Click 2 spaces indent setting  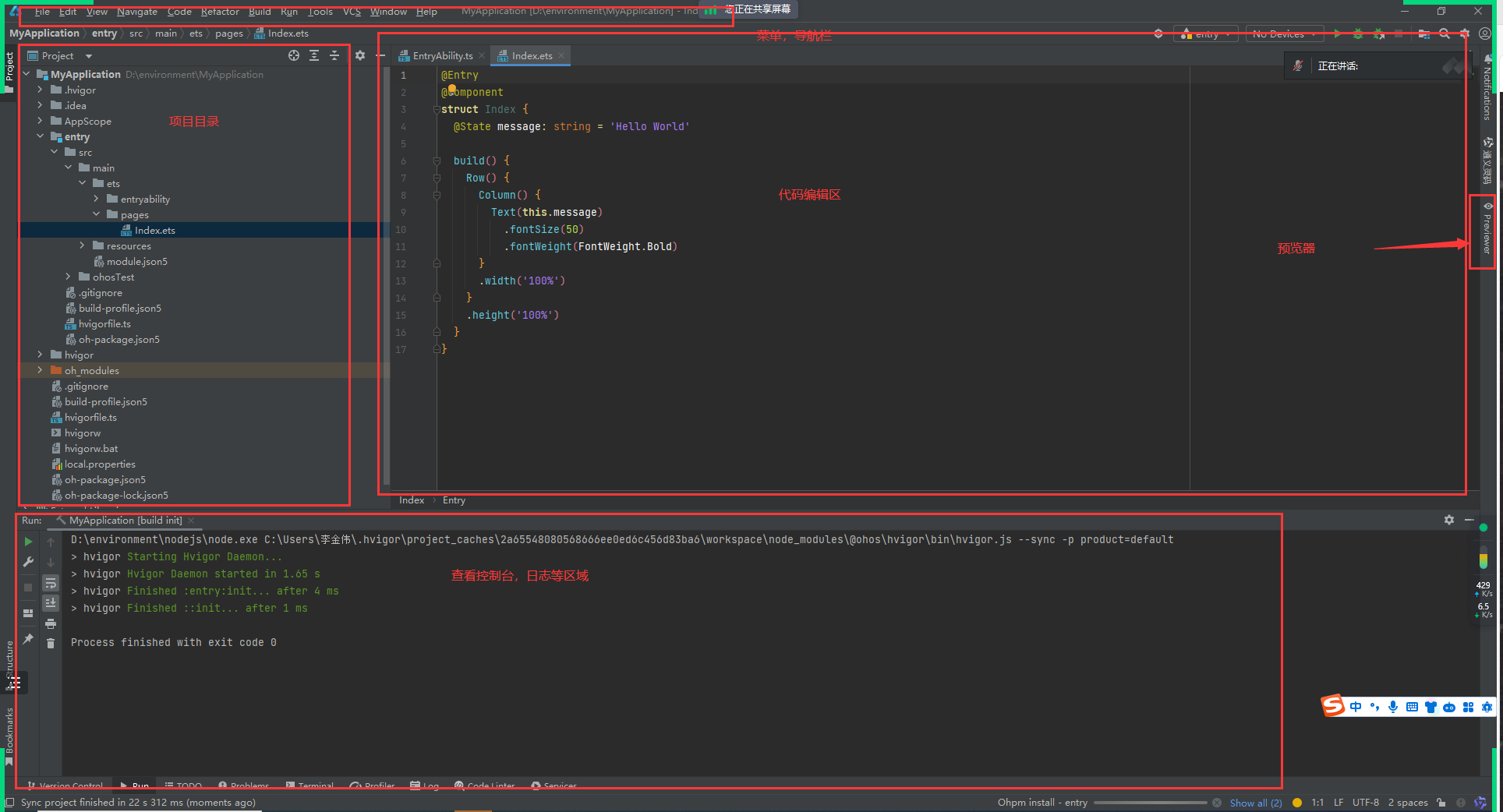pos(1408,803)
